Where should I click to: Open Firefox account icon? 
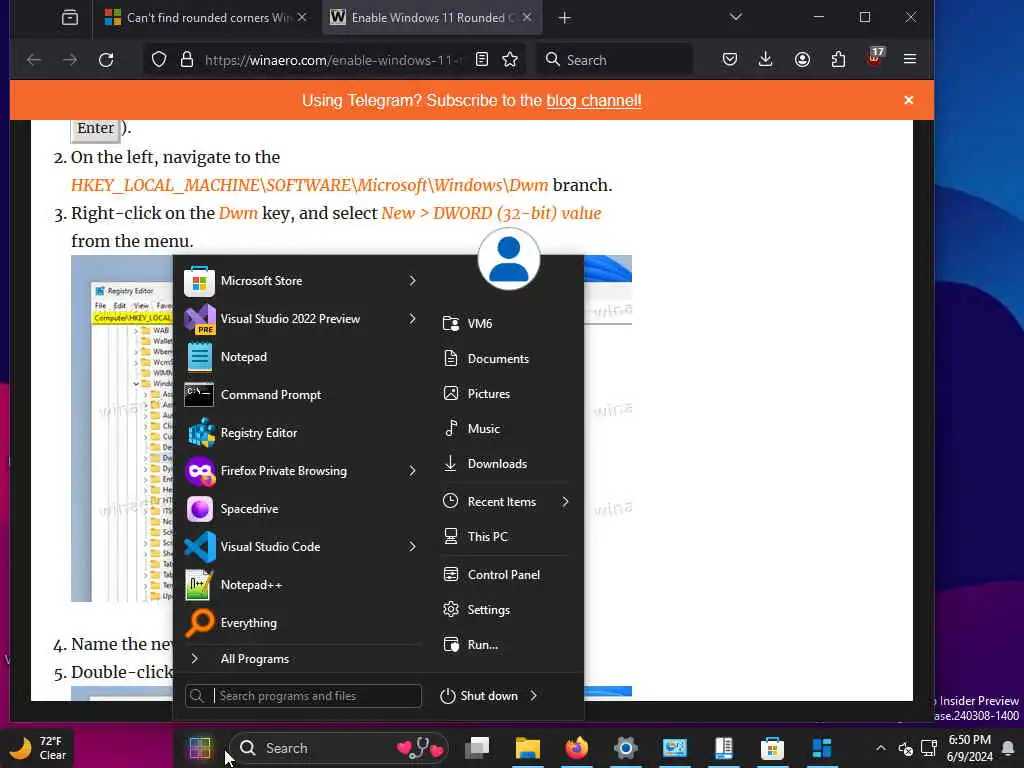pyautogui.click(x=802, y=59)
